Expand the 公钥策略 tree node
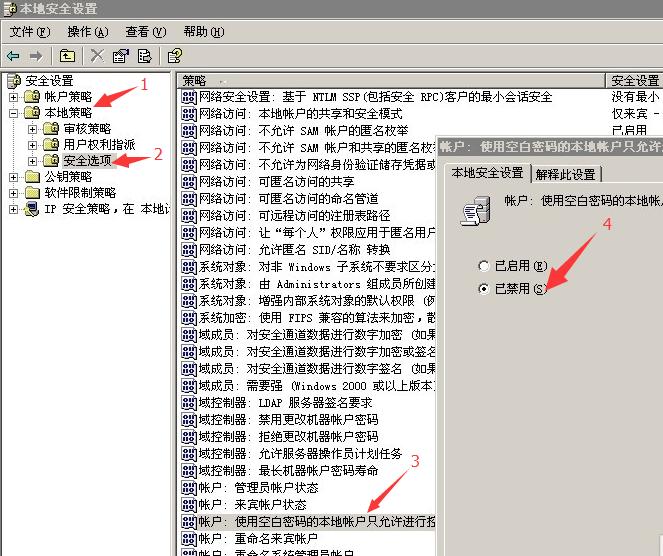 click(x=14, y=177)
